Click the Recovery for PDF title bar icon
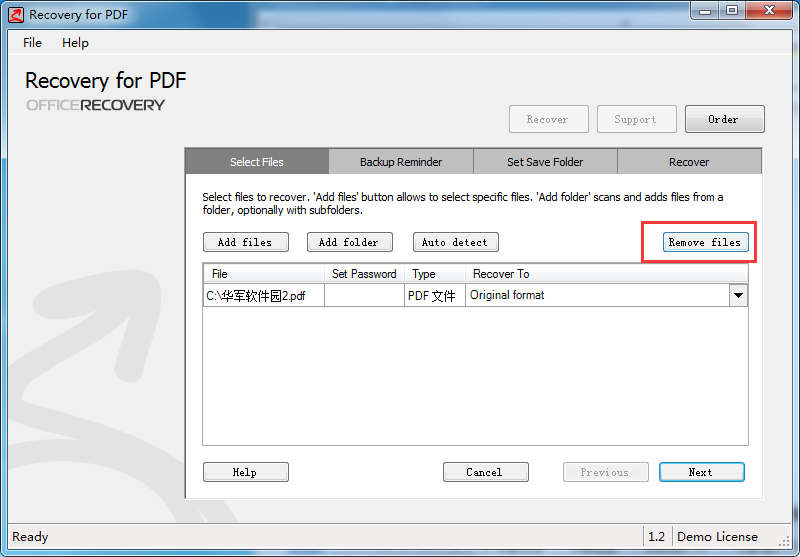Viewport: 800px width, 557px height. (16, 15)
